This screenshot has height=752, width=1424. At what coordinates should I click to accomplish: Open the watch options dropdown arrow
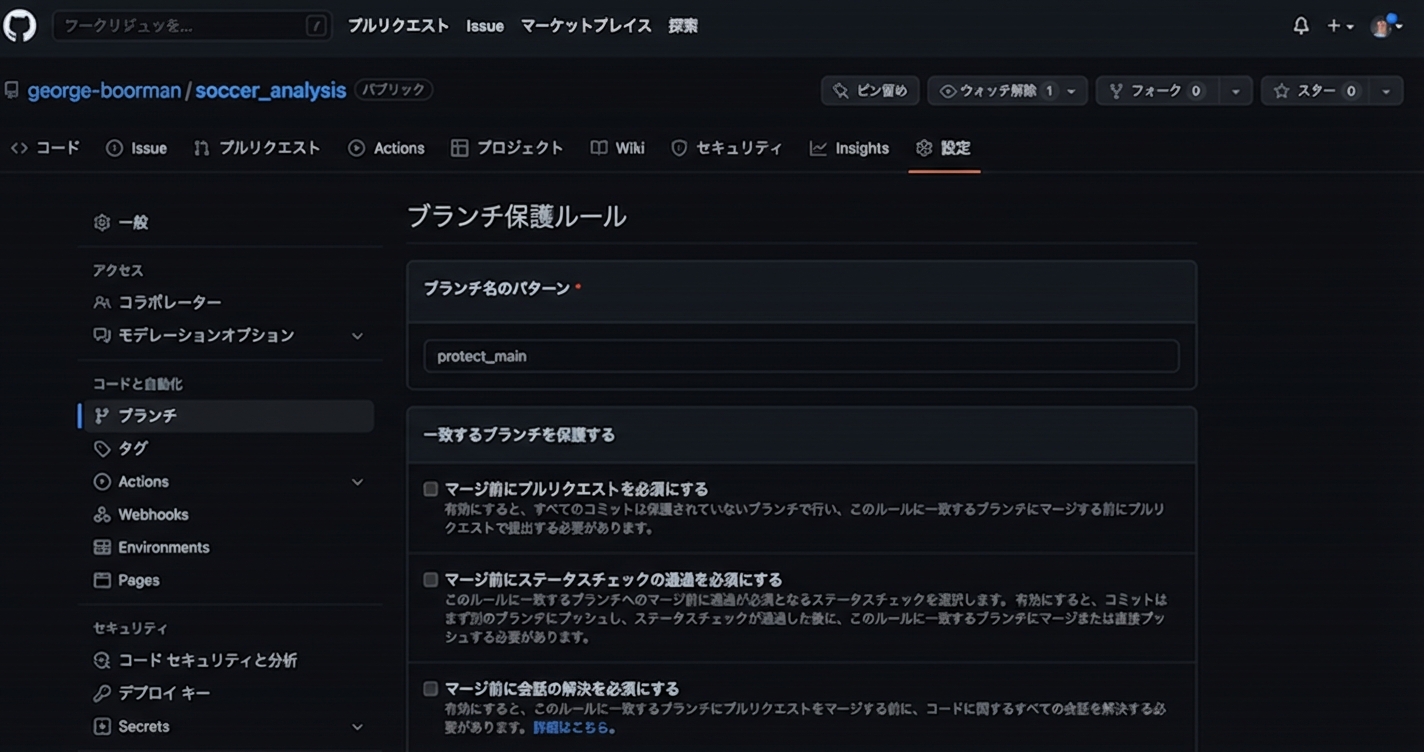point(1072,91)
